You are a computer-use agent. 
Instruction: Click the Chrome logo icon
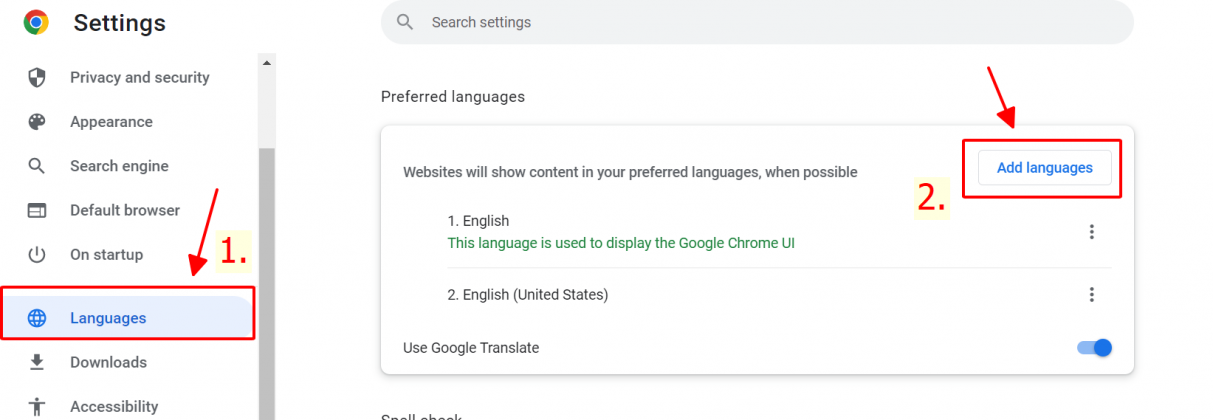36,22
